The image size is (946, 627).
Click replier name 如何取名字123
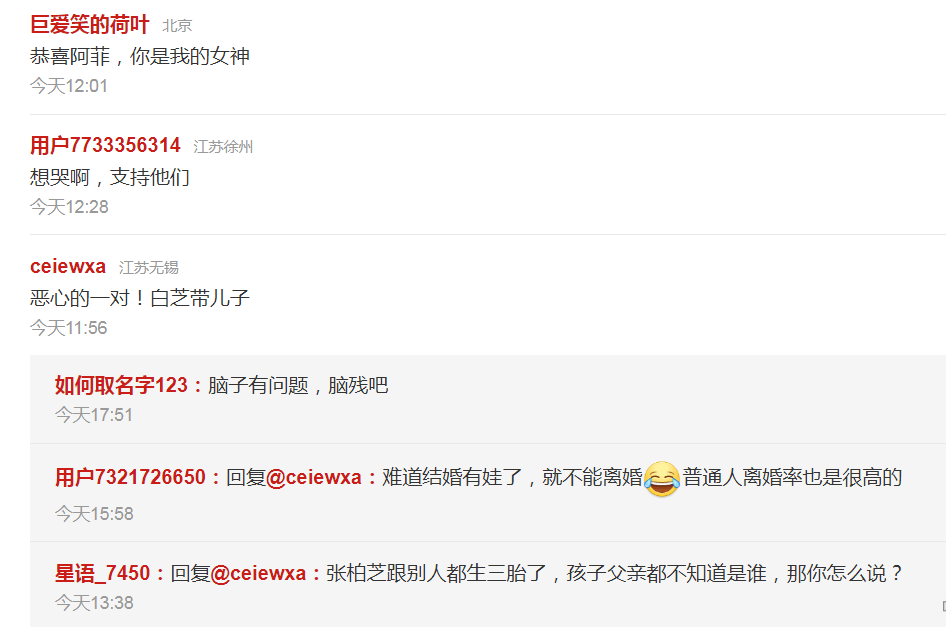click(x=121, y=385)
